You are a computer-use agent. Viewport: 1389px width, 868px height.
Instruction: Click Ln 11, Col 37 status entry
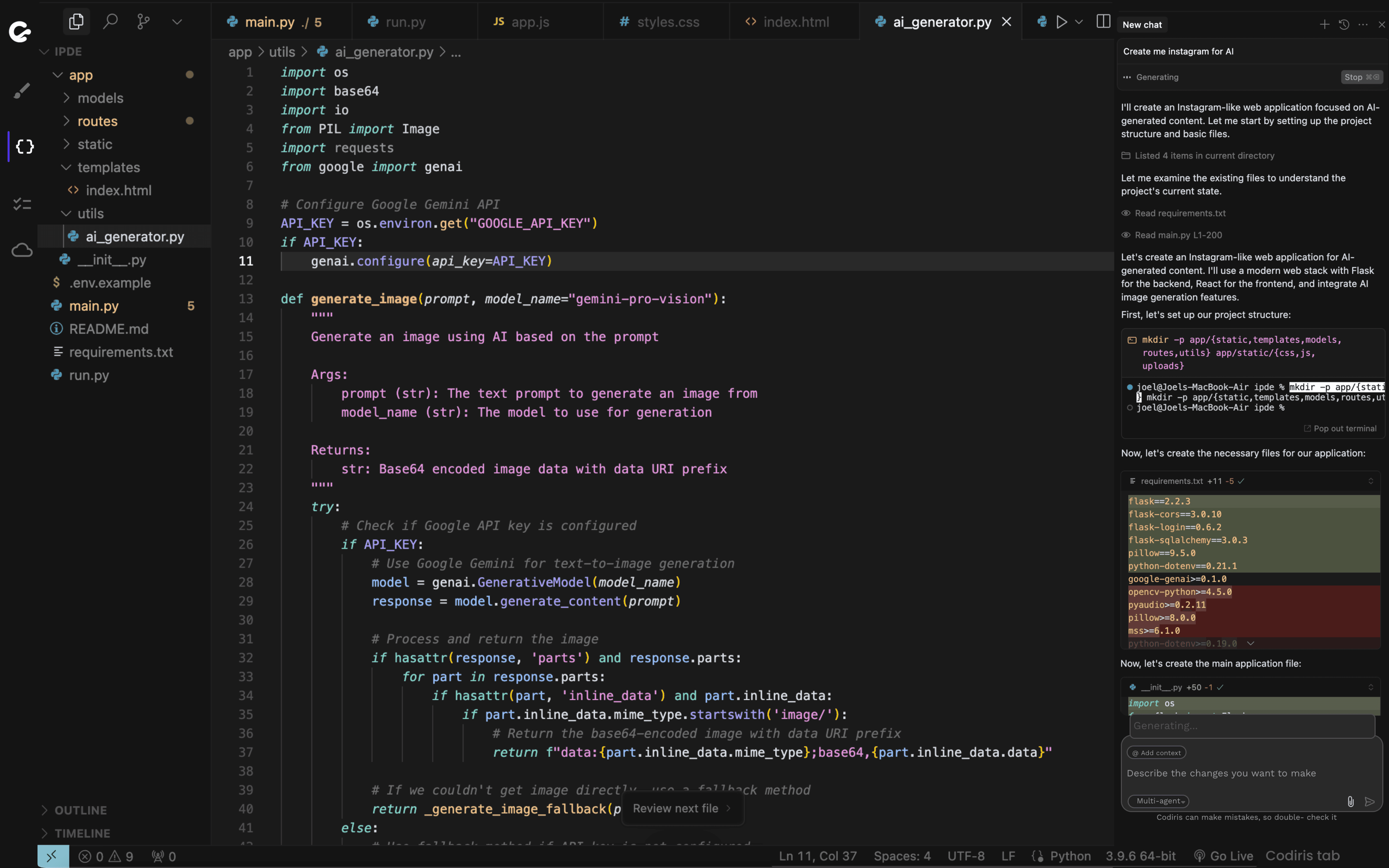point(818,856)
